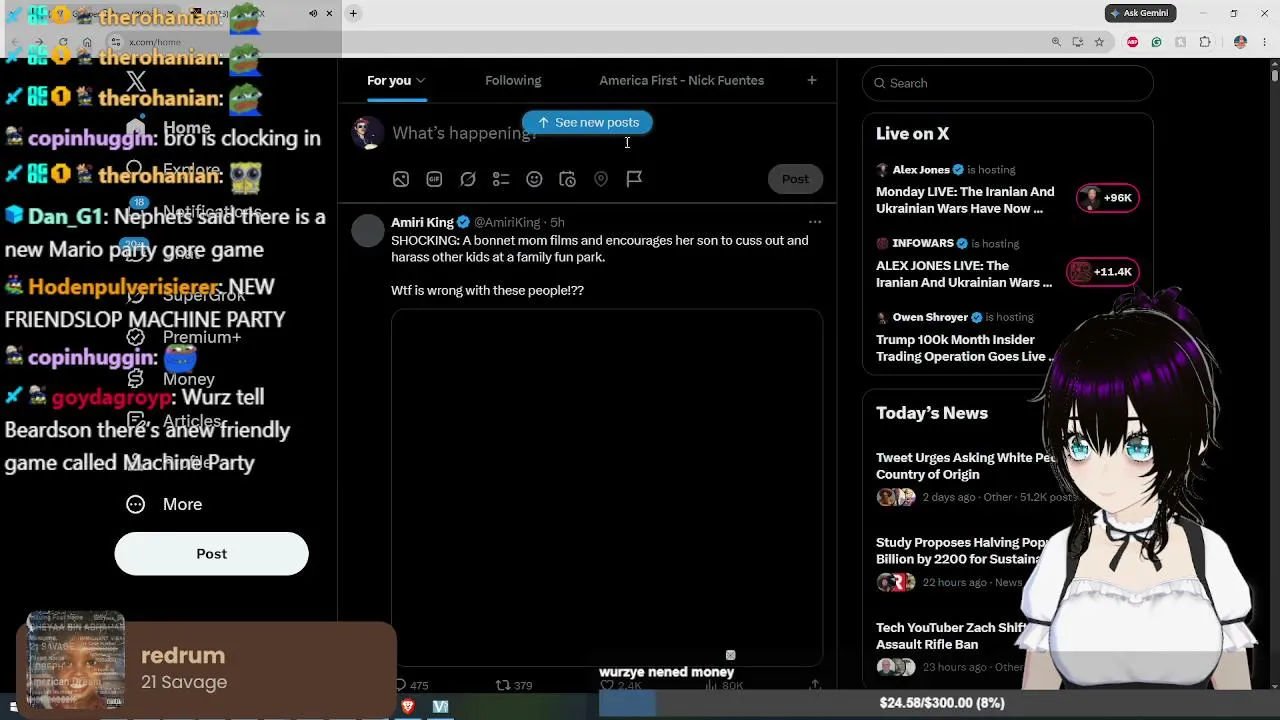The image size is (1280, 720).
Task: Open Tech YouTuber Zach Assault Rifle Ban news
Action: [953, 636]
